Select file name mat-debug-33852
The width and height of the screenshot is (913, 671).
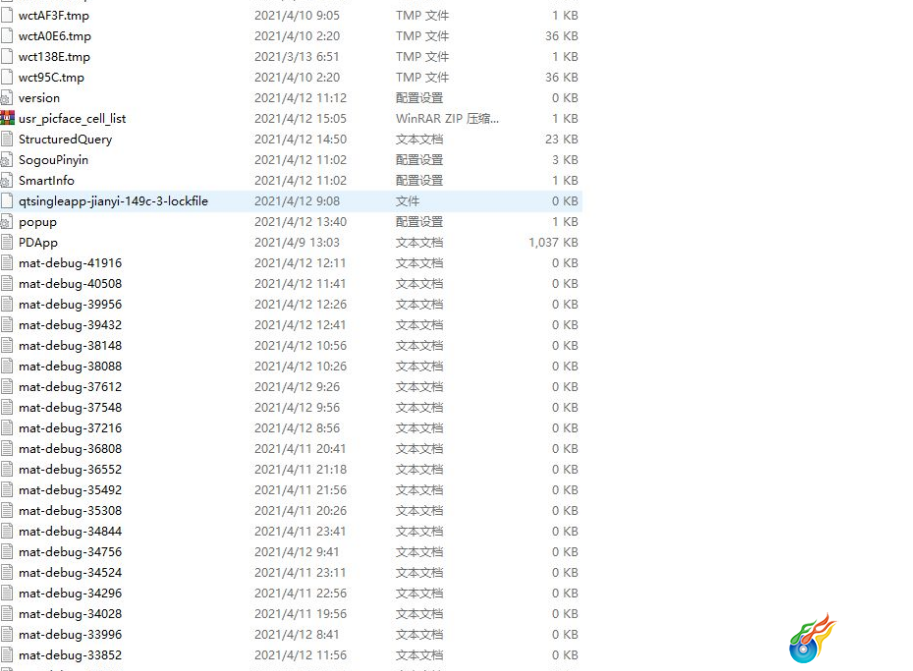(x=70, y=655)
